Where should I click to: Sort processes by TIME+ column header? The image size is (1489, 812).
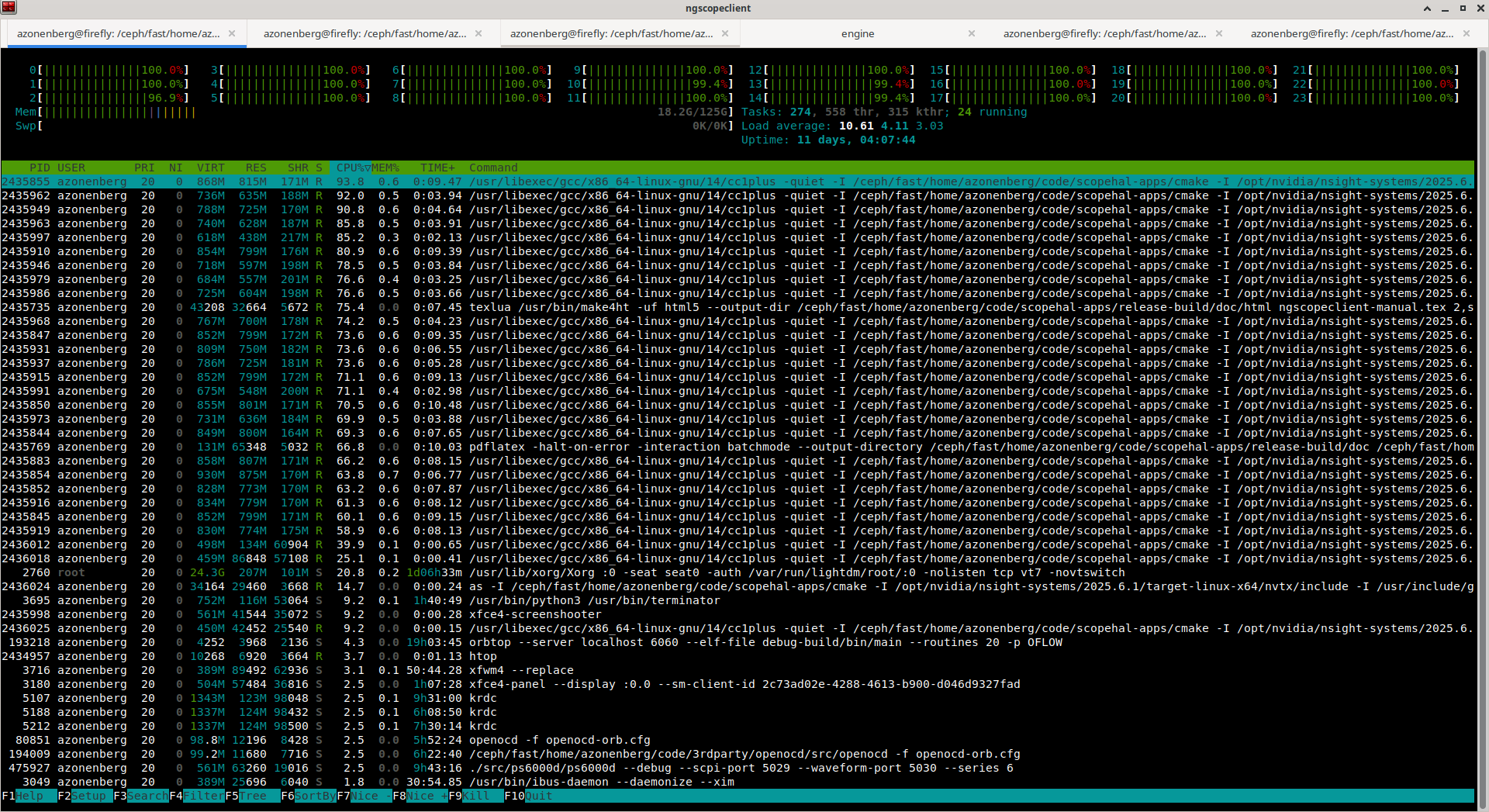pyautogui.click(x=437, y=168)
